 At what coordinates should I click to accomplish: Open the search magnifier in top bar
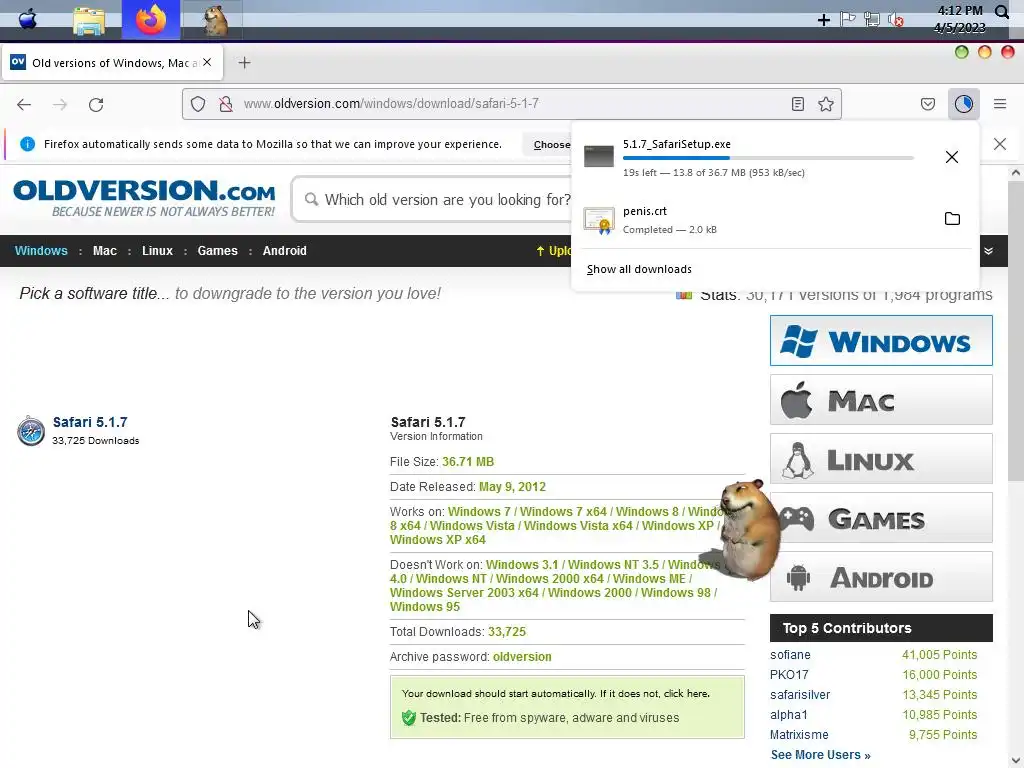click(x=1002, y=12)
